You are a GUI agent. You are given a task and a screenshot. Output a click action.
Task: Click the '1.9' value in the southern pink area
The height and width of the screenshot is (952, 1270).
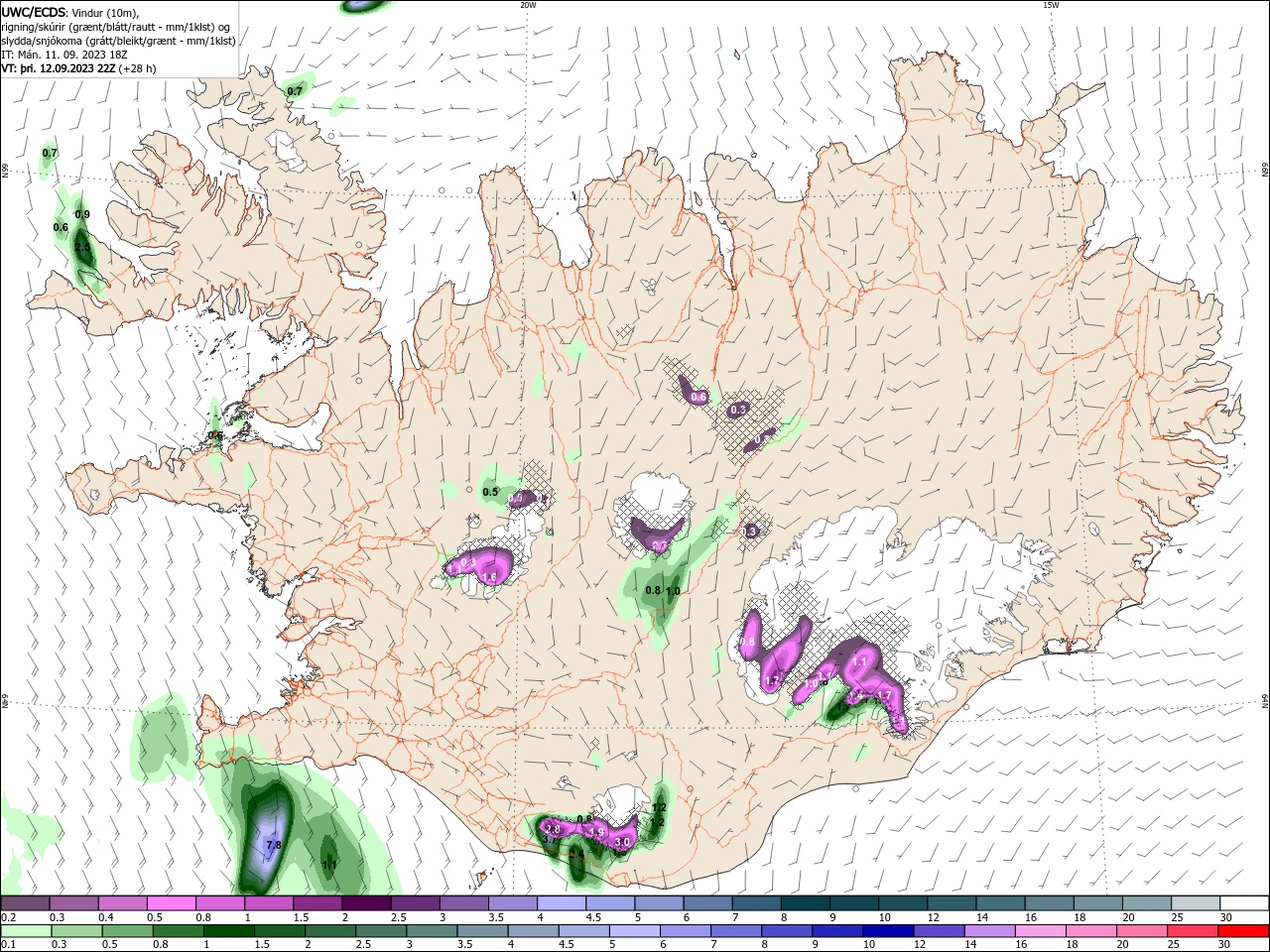coord(597,832)
